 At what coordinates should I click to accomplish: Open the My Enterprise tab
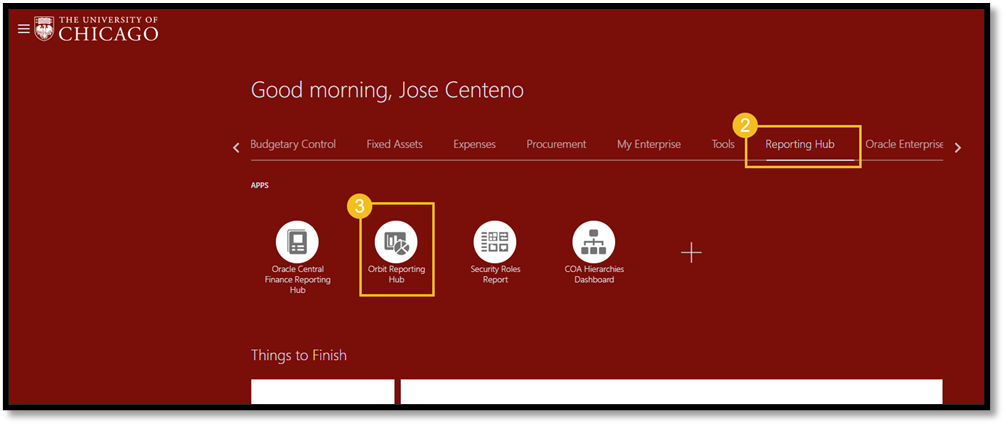coord(649,144)
